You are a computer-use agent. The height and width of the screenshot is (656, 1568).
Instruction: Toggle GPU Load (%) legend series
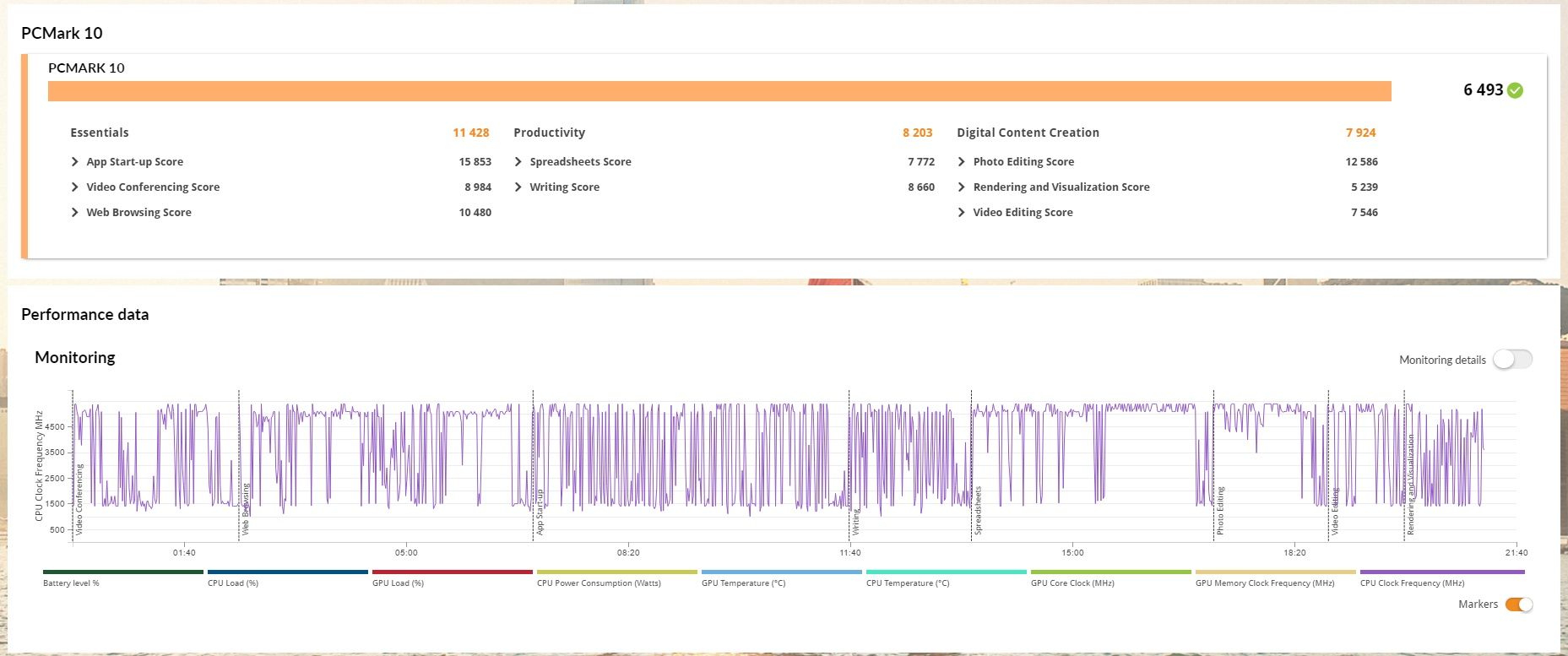(x=452, y=578)
